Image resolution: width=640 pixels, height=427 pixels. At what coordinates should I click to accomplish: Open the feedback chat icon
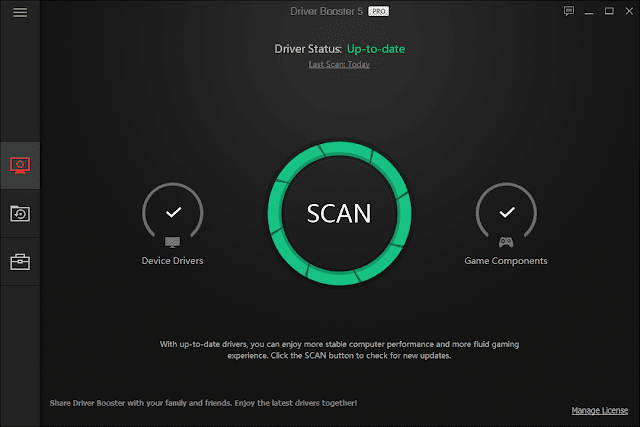(569, 11)
